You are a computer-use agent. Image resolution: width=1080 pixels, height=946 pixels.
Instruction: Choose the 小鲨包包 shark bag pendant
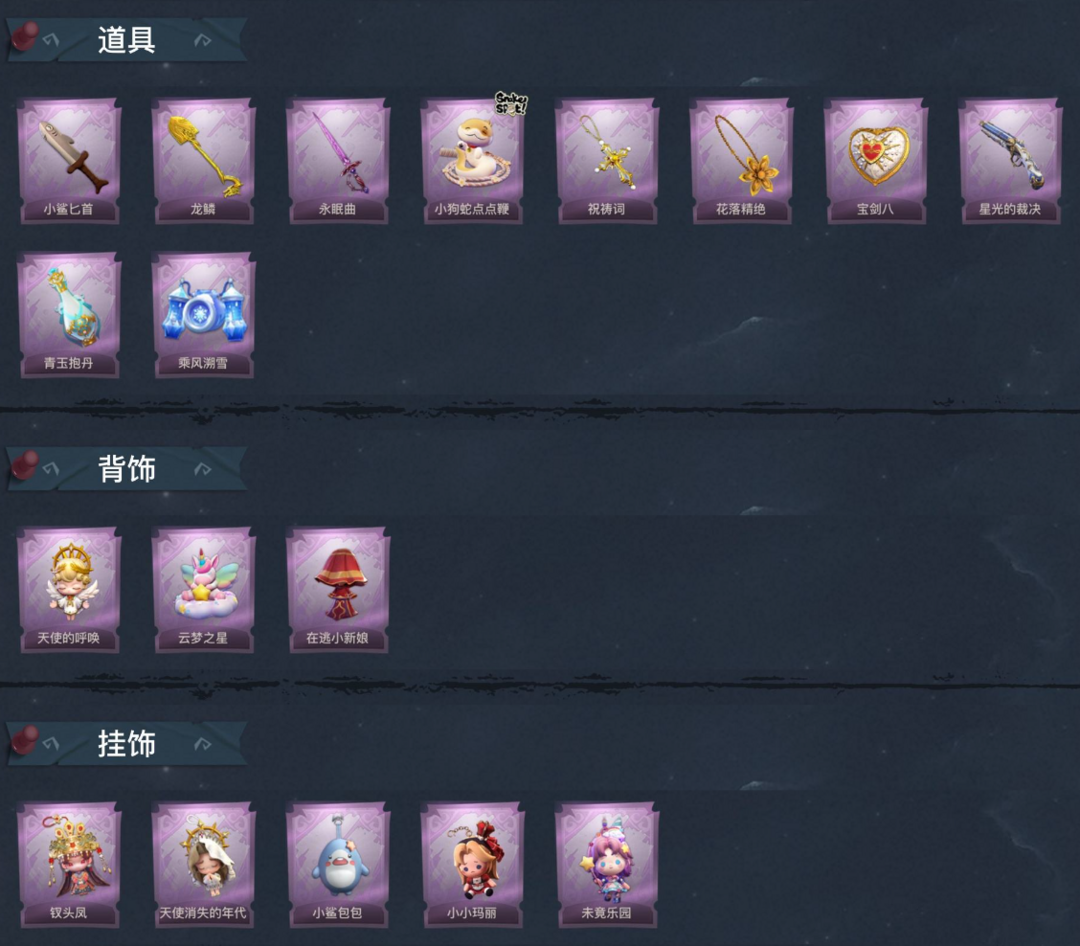pyautogui.click(x=338, y=865)
